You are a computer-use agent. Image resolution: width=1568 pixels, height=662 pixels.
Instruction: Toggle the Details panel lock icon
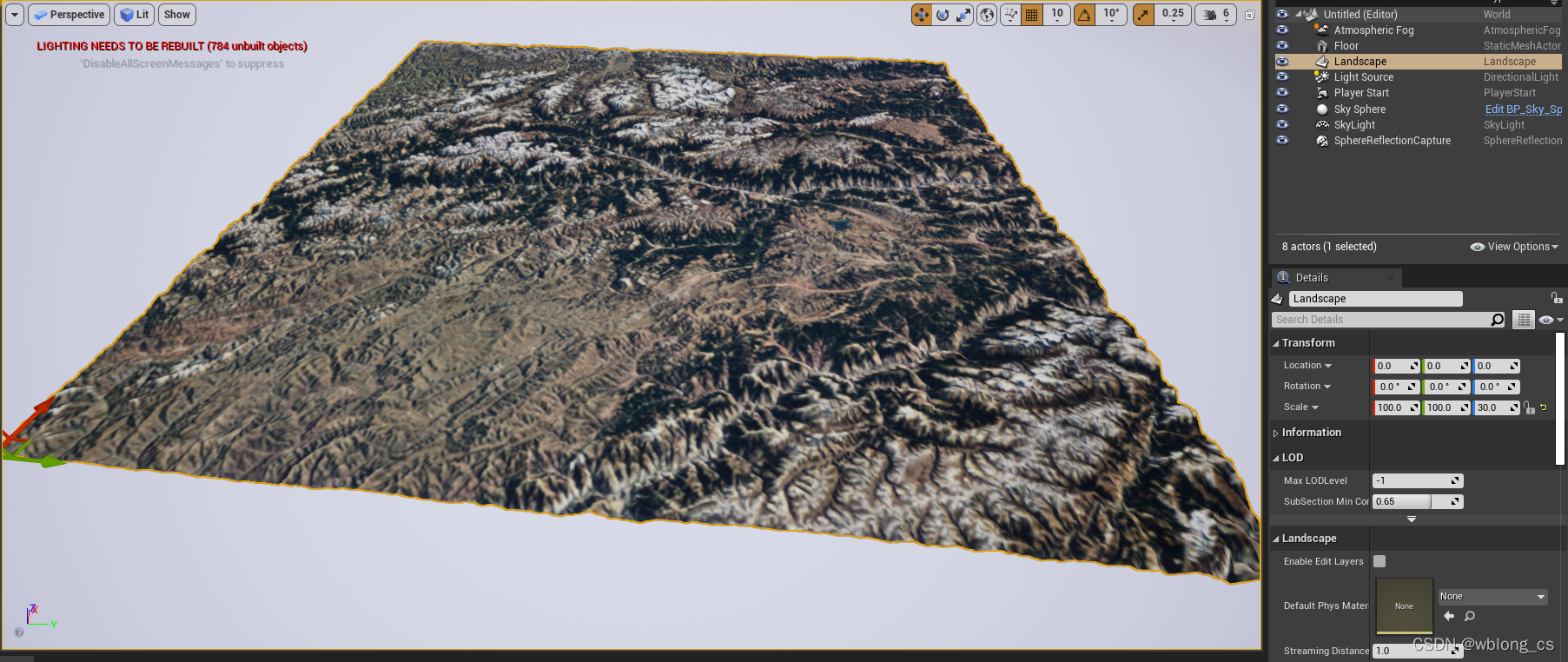(1556, 298)
